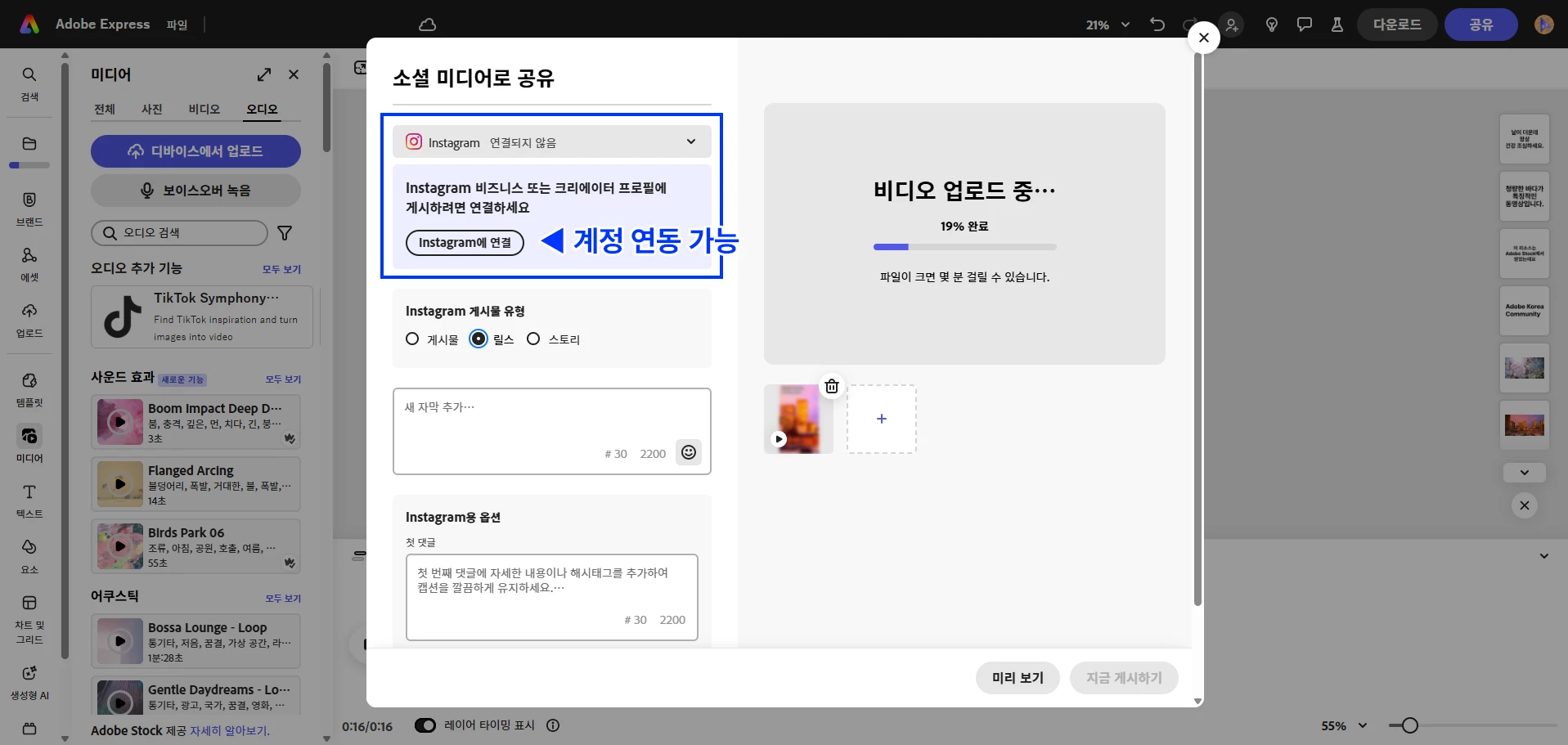This screenshot has width=1568, height=745.
Task: Click the 미리 보기 preview button
Action: (1018, 678)
